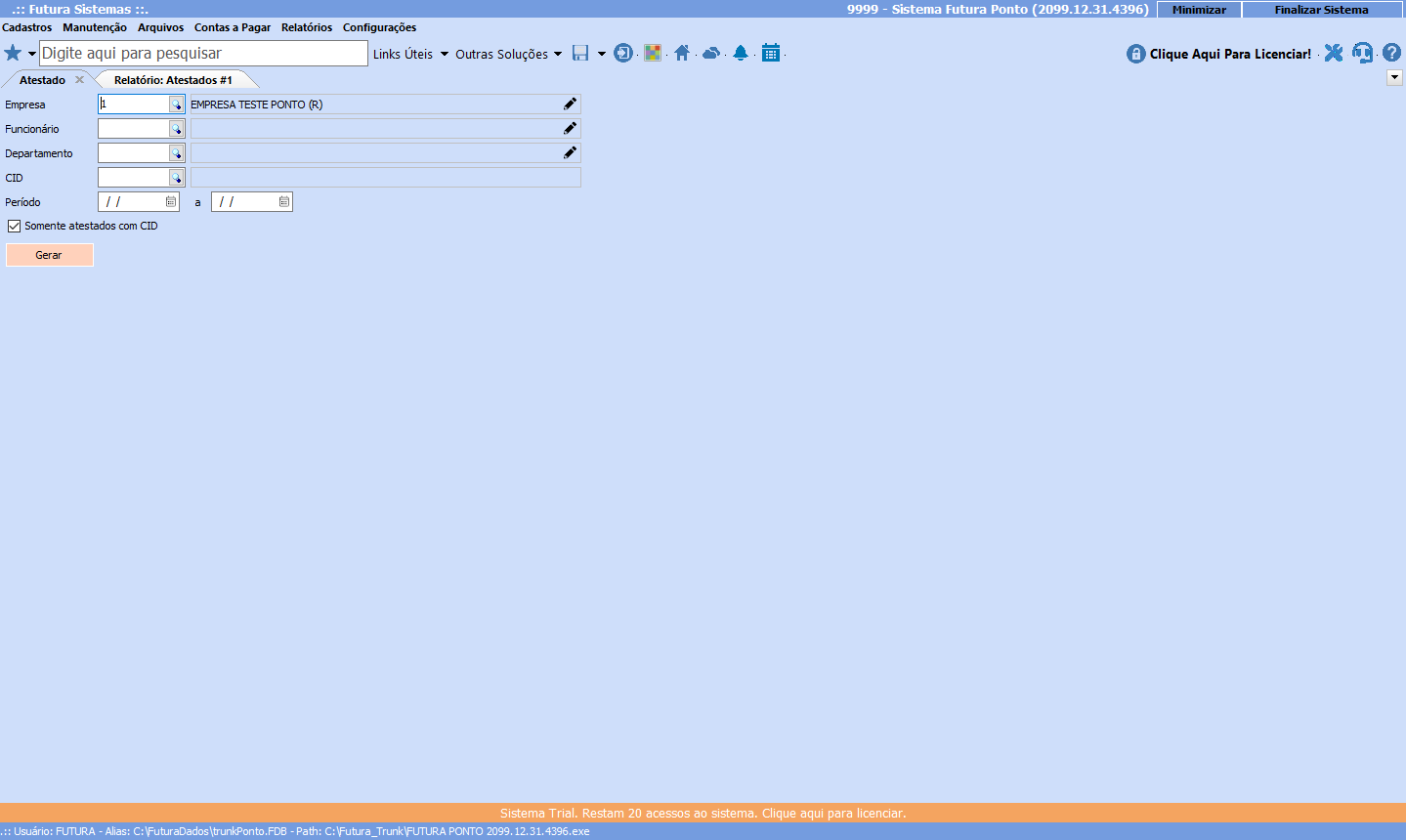Click the pencil icon on the Empresa row
Viewport: 1406px width, 840px height.
pyautogui.click(x=570, y=105)
